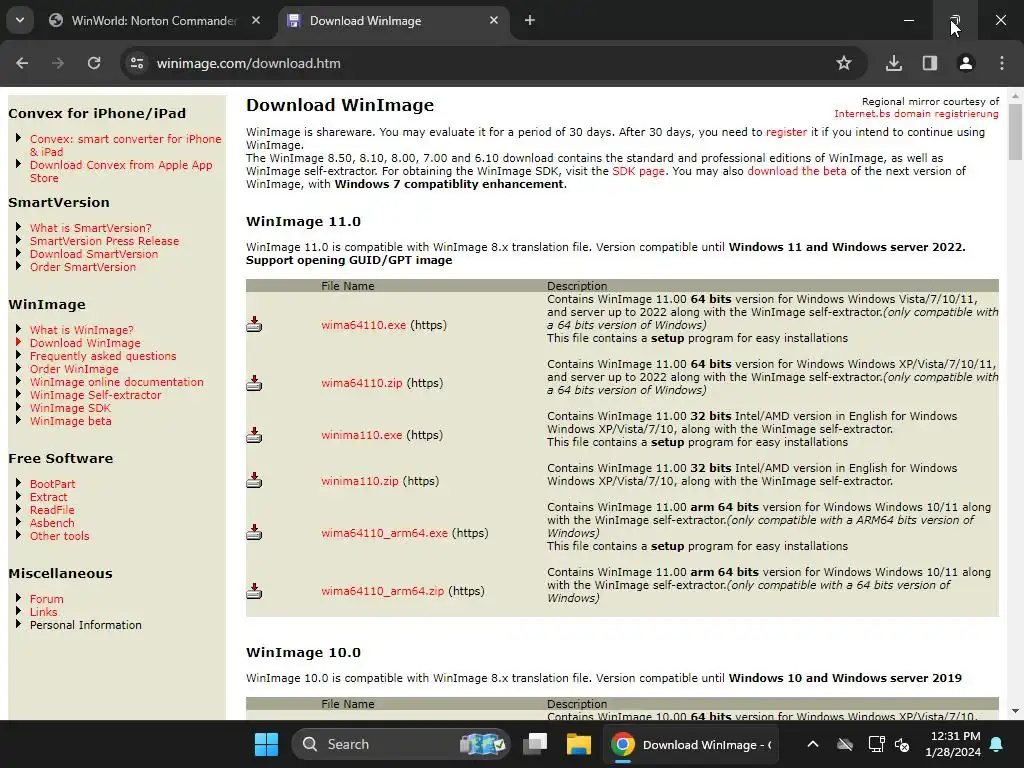
Task: Reload the page with the refresh icon
Action: pyautogui.click(x=94, y=63)
